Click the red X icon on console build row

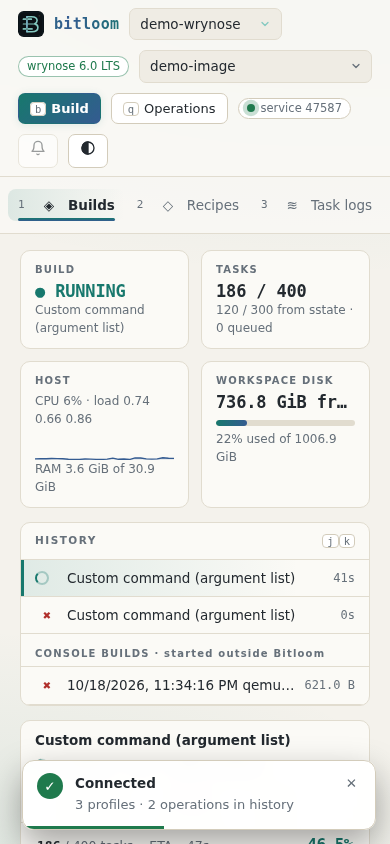[x=47, y=685]
